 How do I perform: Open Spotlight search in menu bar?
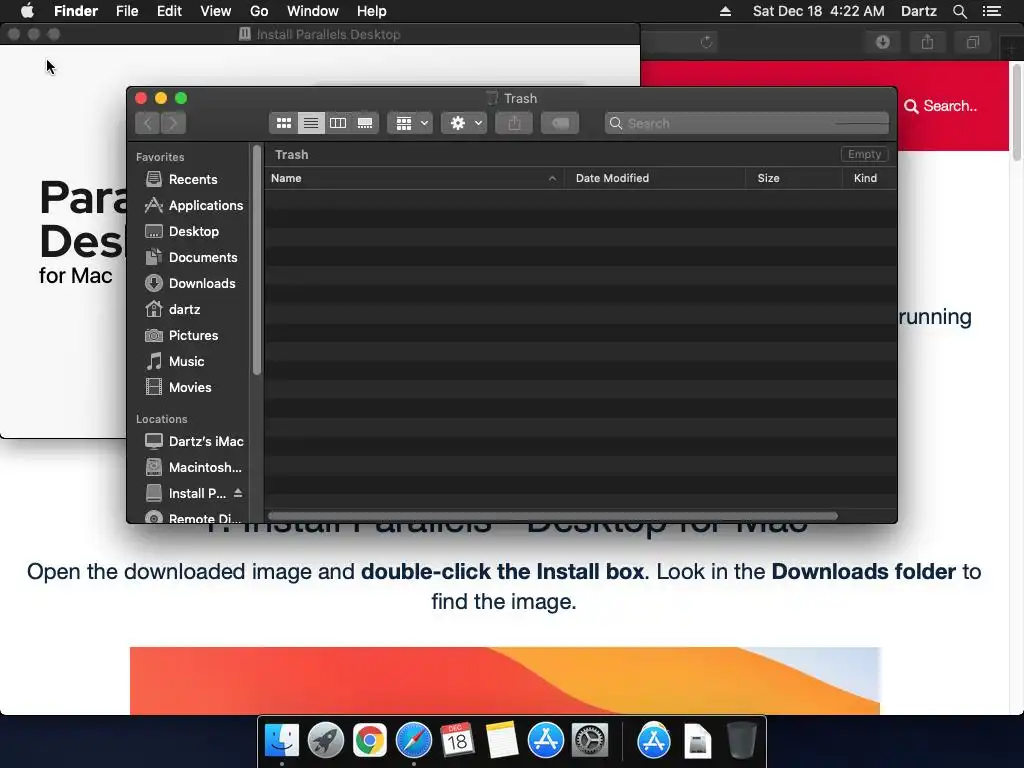coord(959,11)
